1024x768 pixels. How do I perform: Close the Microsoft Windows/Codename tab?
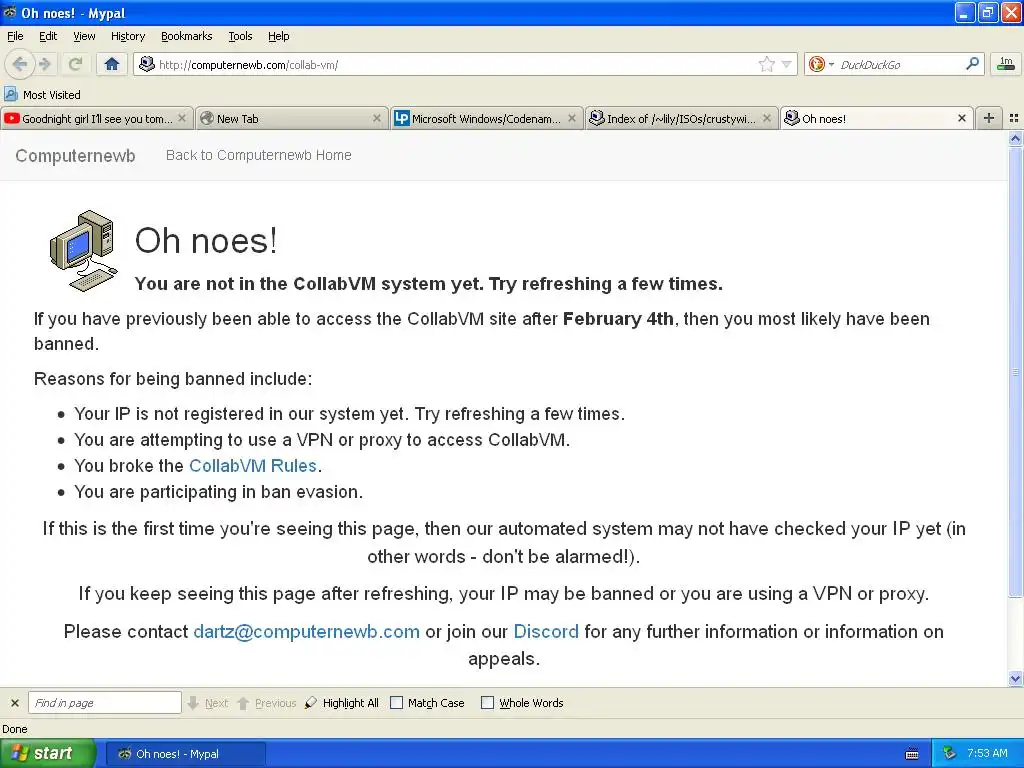tap(572, 118)
